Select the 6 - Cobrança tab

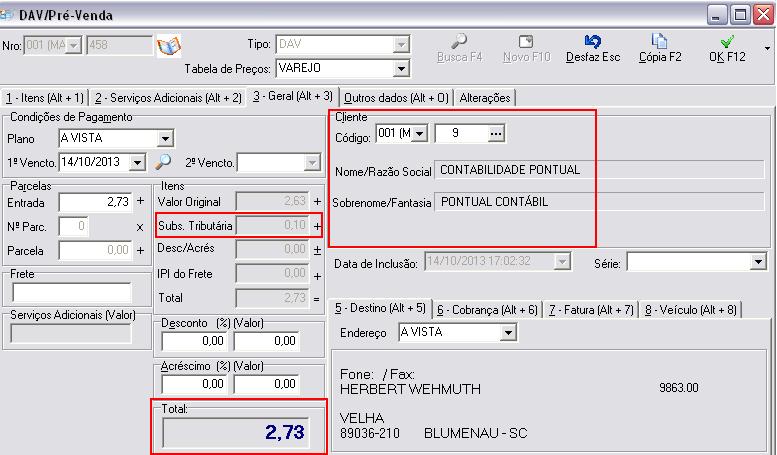coord(487,310)
